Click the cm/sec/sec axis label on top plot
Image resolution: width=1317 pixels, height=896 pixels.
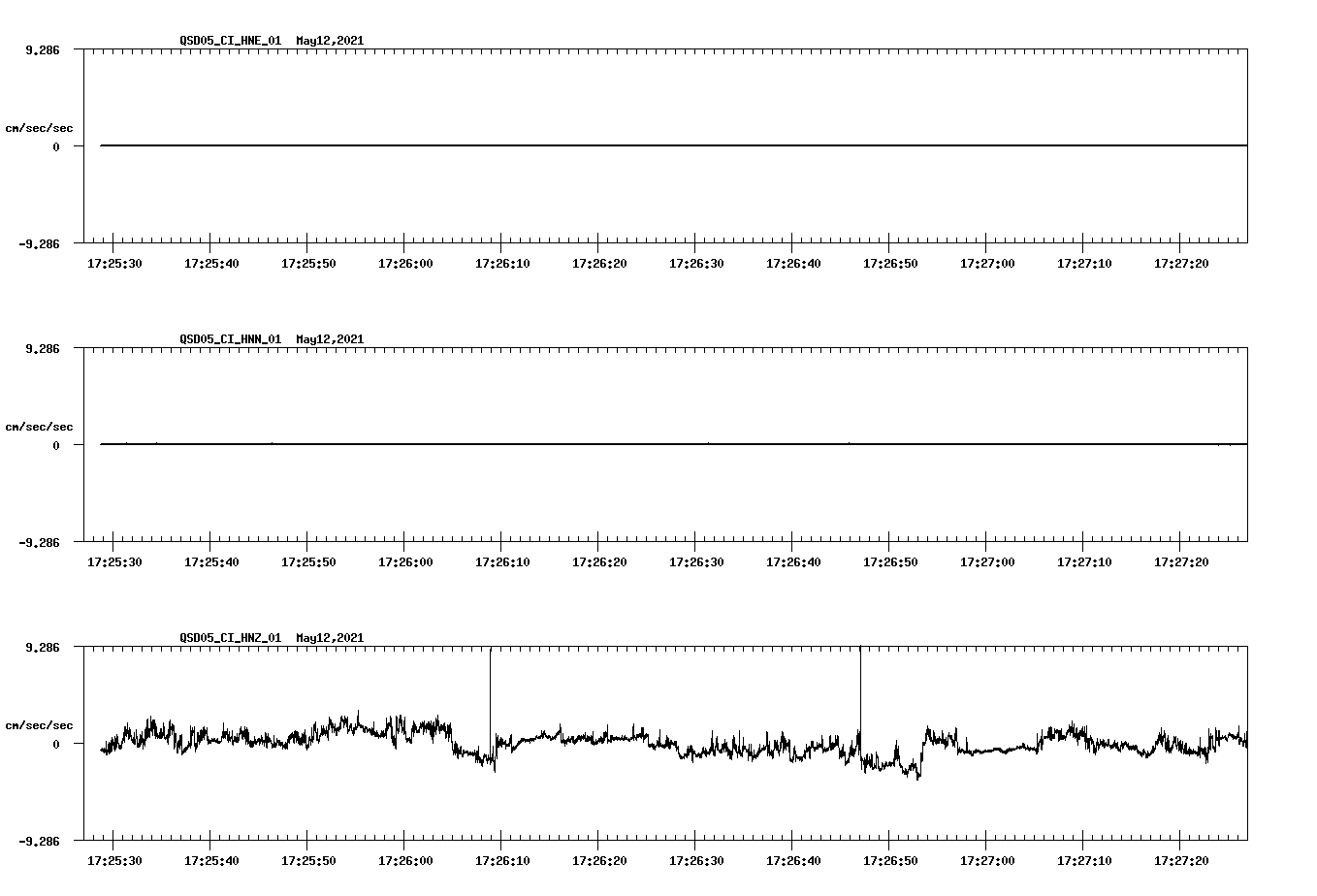pyautogui.click(x=41, y=127)
